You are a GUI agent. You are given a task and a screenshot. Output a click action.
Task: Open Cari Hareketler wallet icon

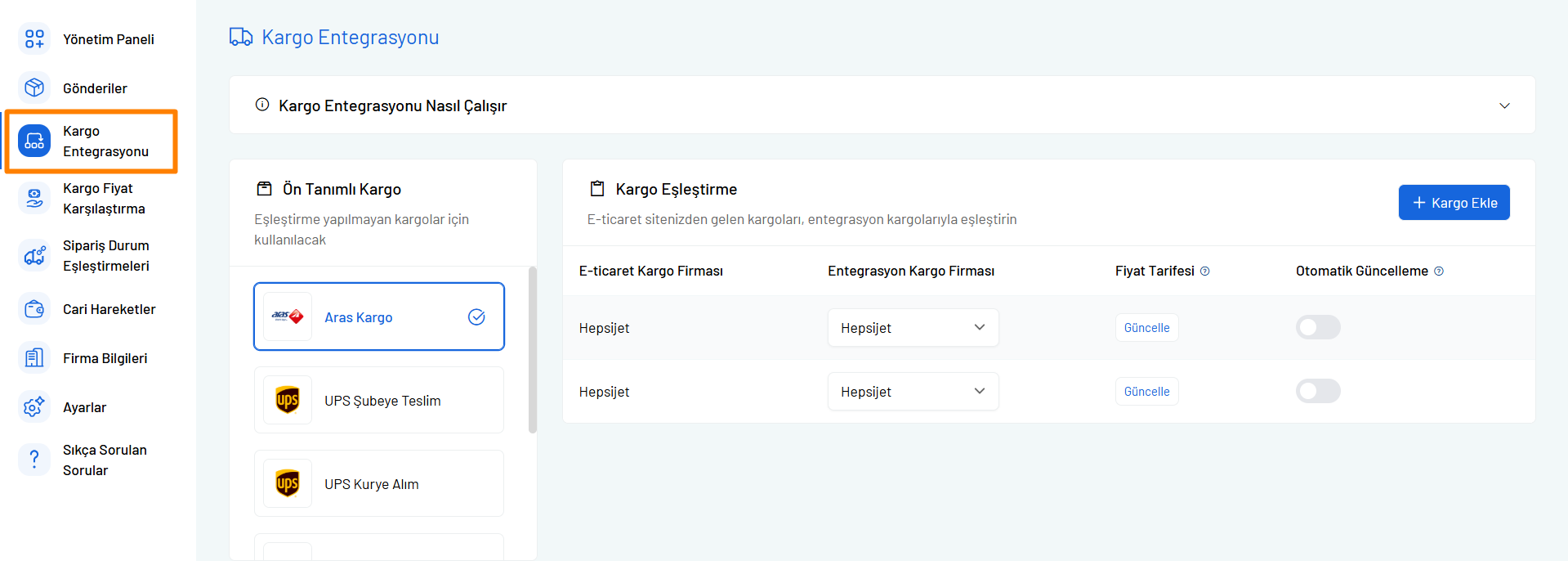coord(34,309)
